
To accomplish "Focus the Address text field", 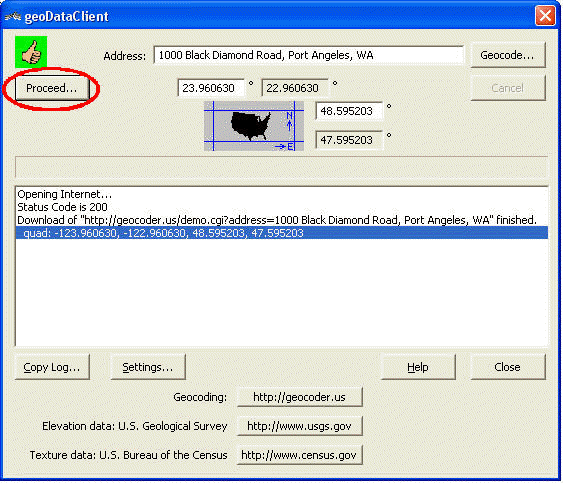I will point(309,55).
